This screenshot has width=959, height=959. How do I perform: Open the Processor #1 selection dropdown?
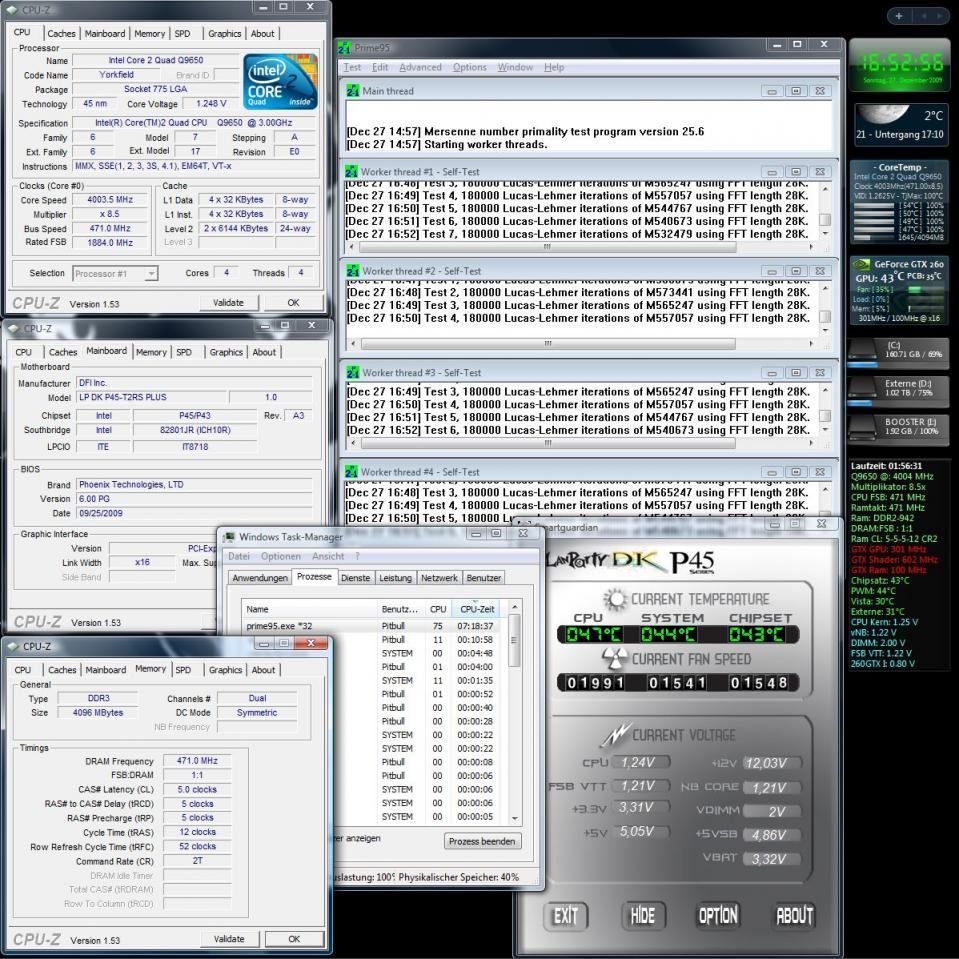(151, 273)
